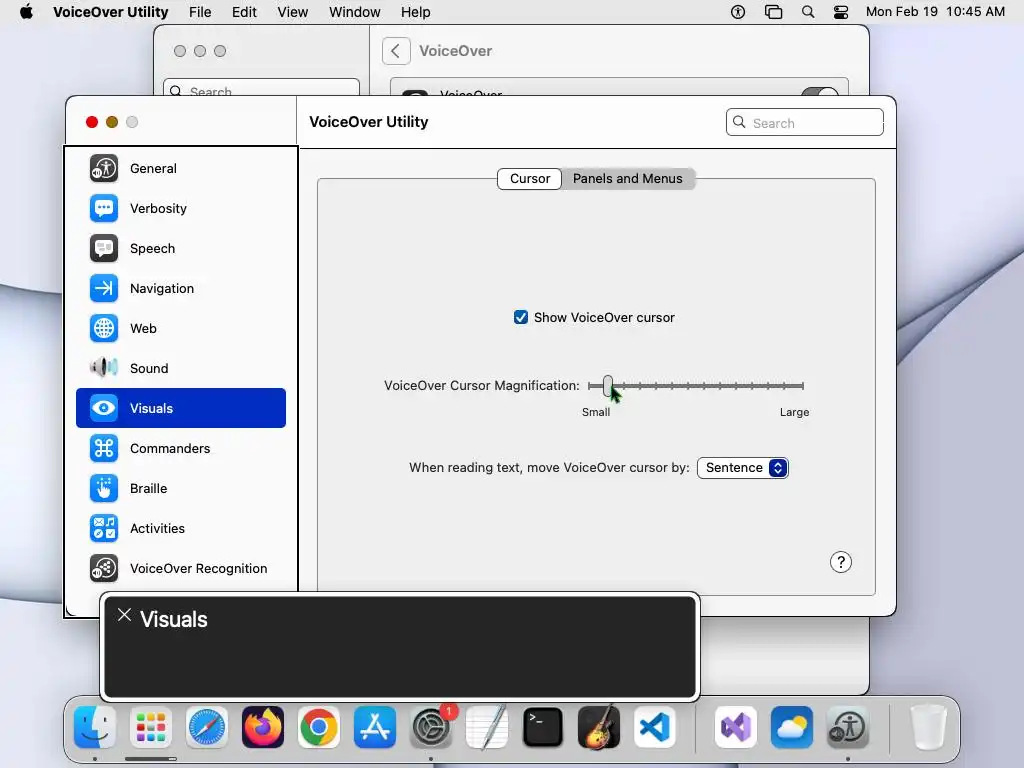This screenshot has height=768, width=1024.
Task: Switch to Panels and Menus tab
Action: pyautogui.click(x=628, y=179)
